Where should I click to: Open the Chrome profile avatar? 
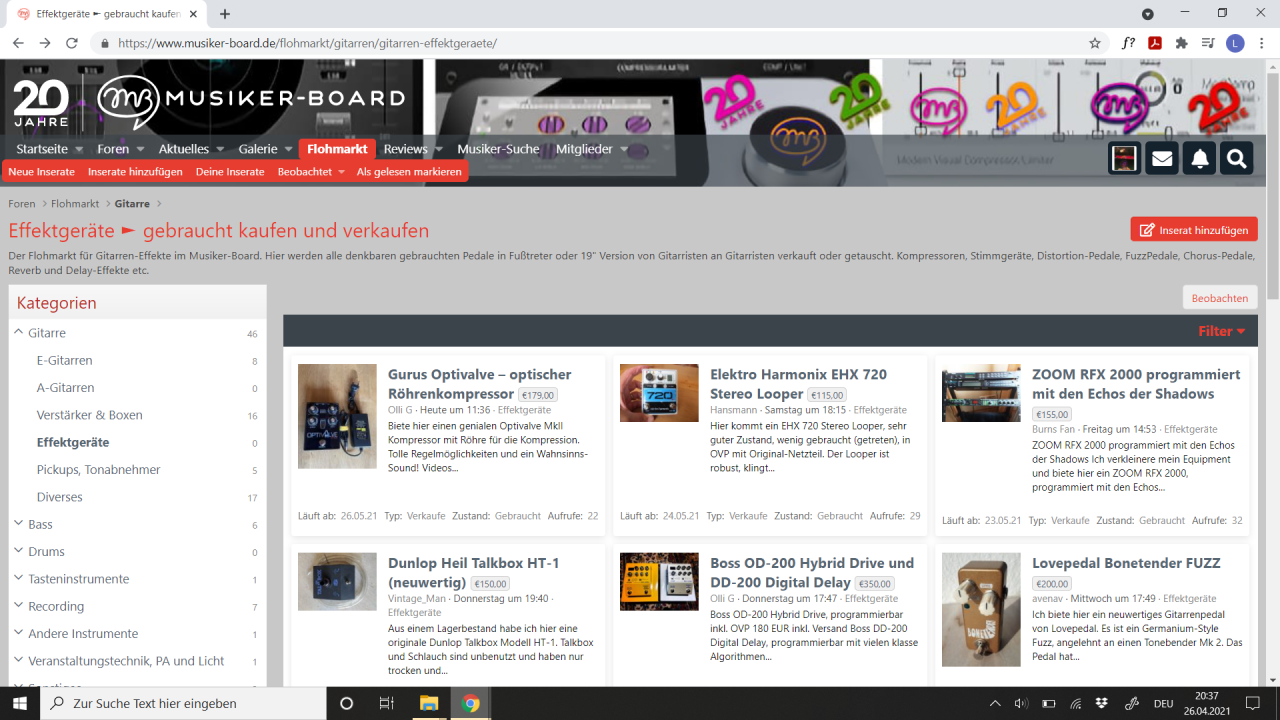pos(1235,43)
